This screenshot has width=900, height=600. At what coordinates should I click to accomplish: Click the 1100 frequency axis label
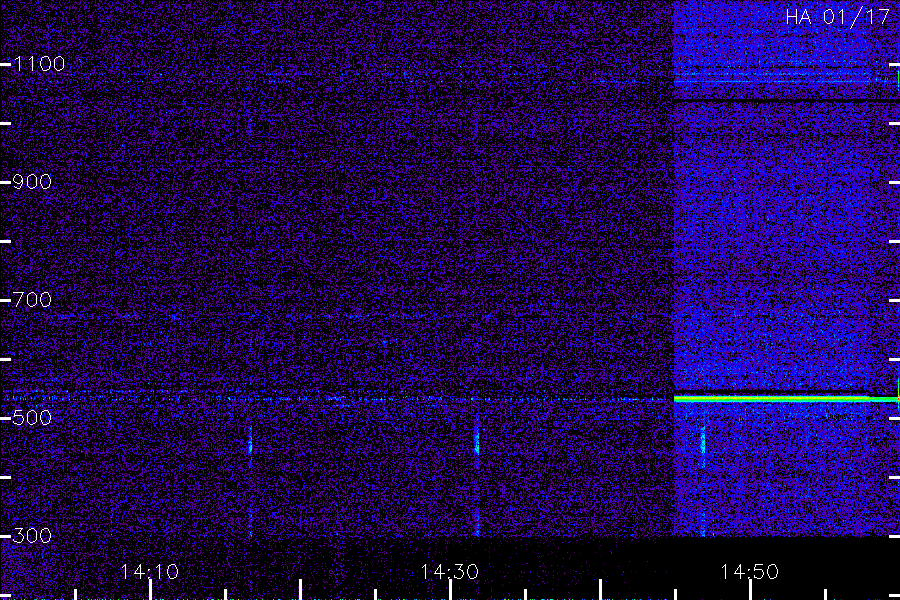pyautogui.click(x=39, y=64)
